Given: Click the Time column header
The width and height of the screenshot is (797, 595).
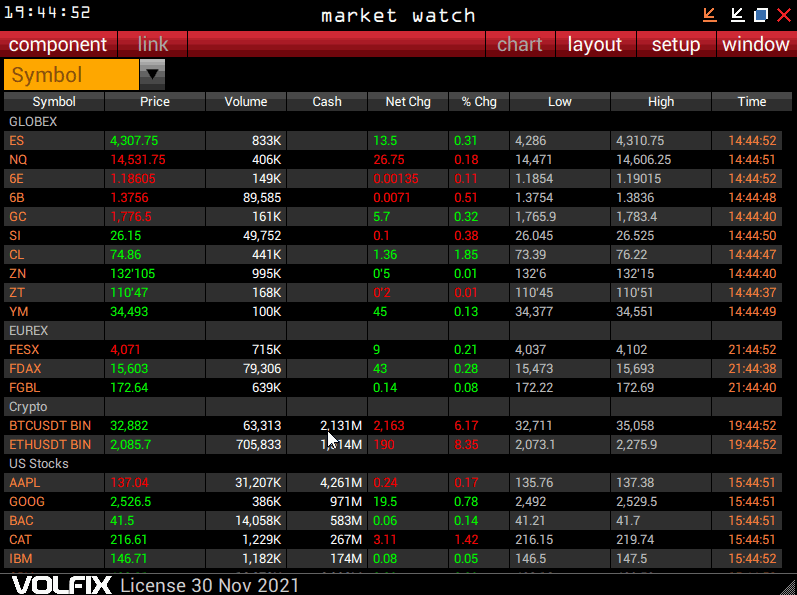Looking at the screenshot, I should point(752,102).
